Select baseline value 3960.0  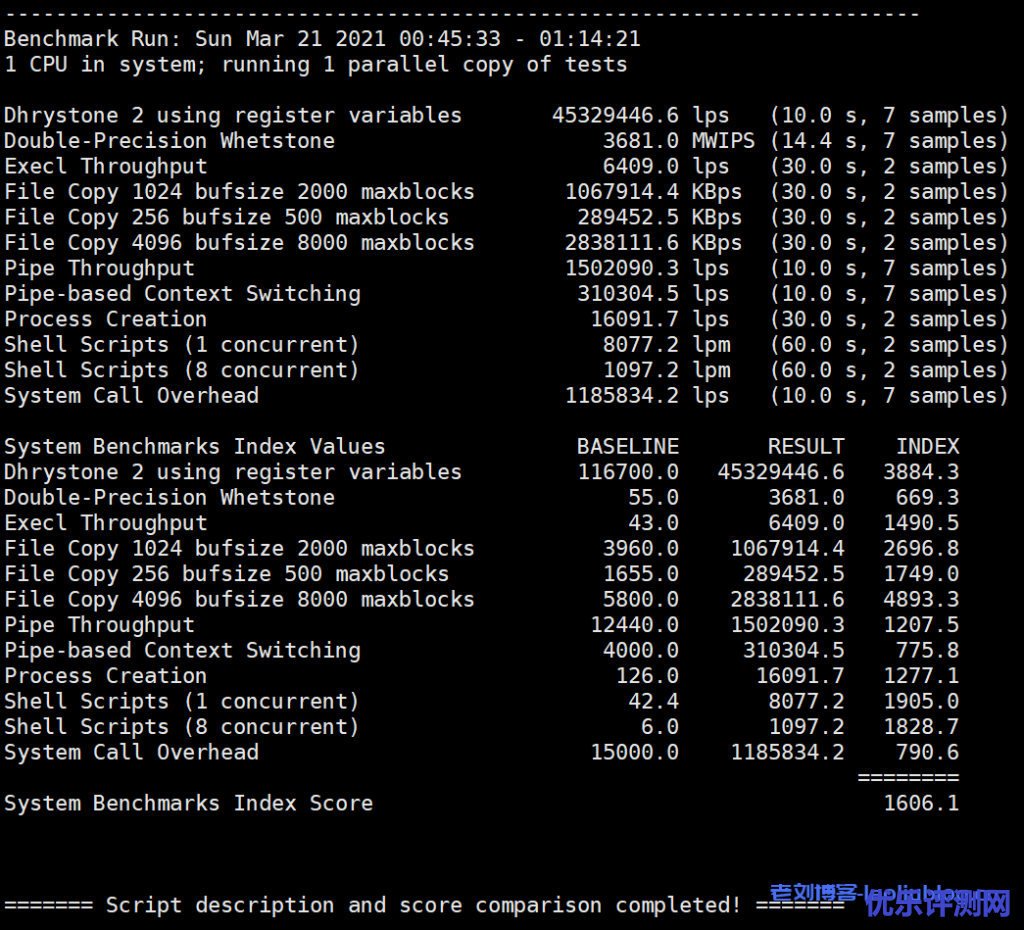click(641, 549)
